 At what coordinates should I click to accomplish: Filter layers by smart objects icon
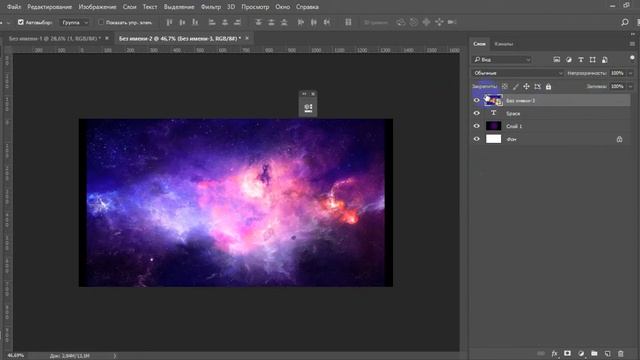(x=604, y=60)
